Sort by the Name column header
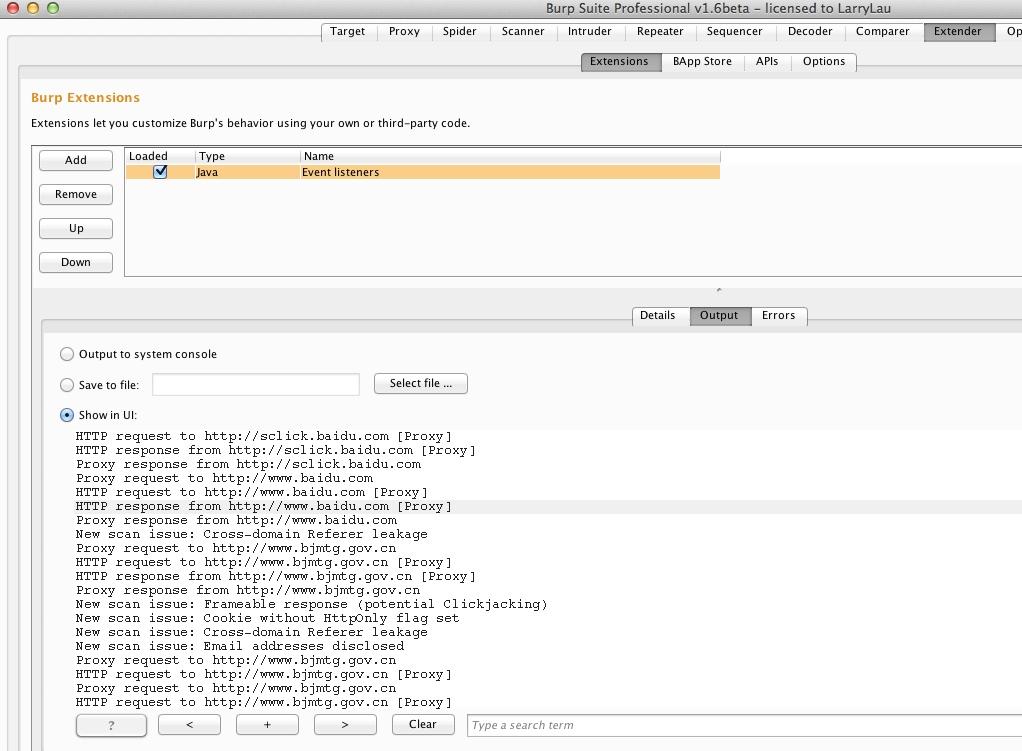This screenshot has height=751, width=1022. [x=510, y=156]
